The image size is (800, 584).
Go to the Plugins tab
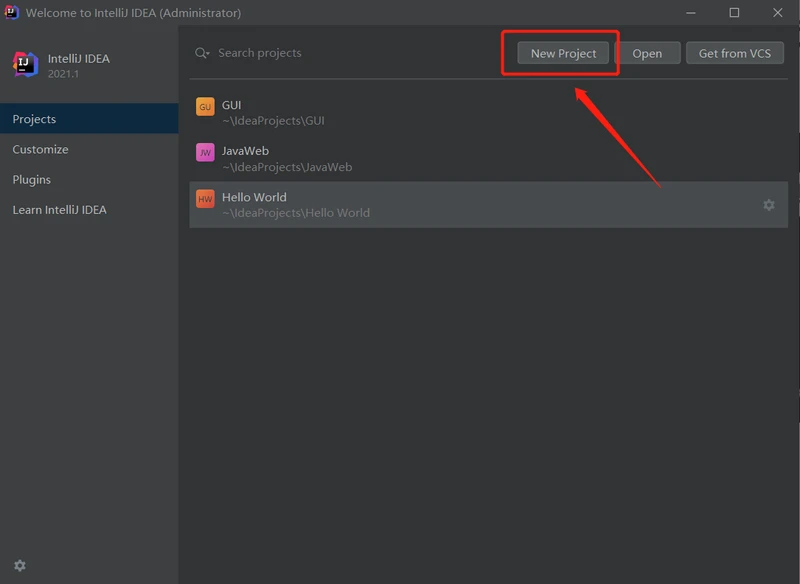(x=31, y=179)
